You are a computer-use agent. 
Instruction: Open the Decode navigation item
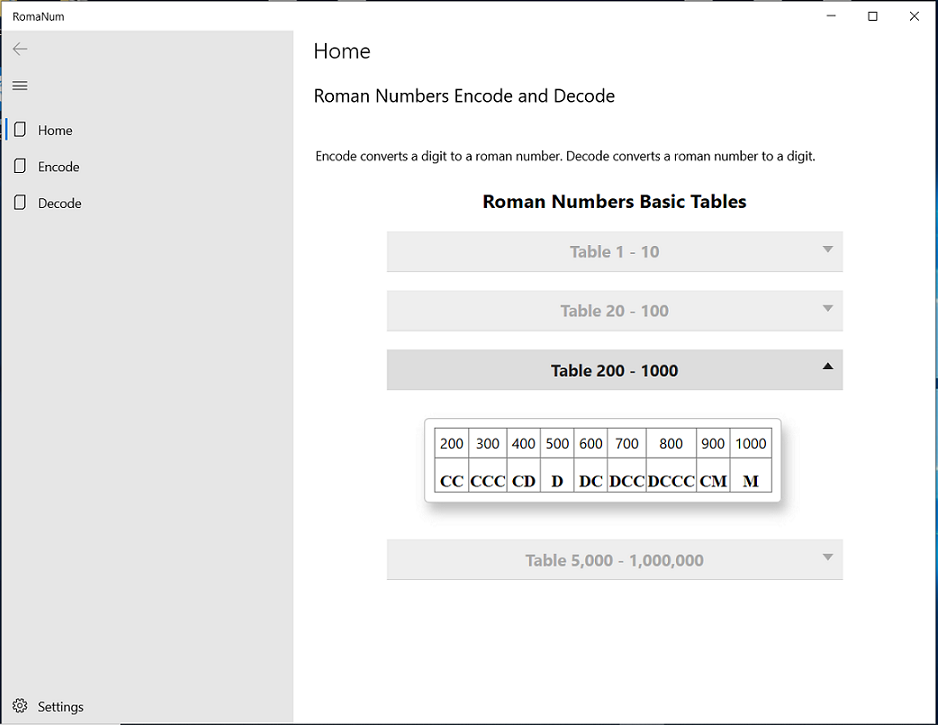pos(147,203)
